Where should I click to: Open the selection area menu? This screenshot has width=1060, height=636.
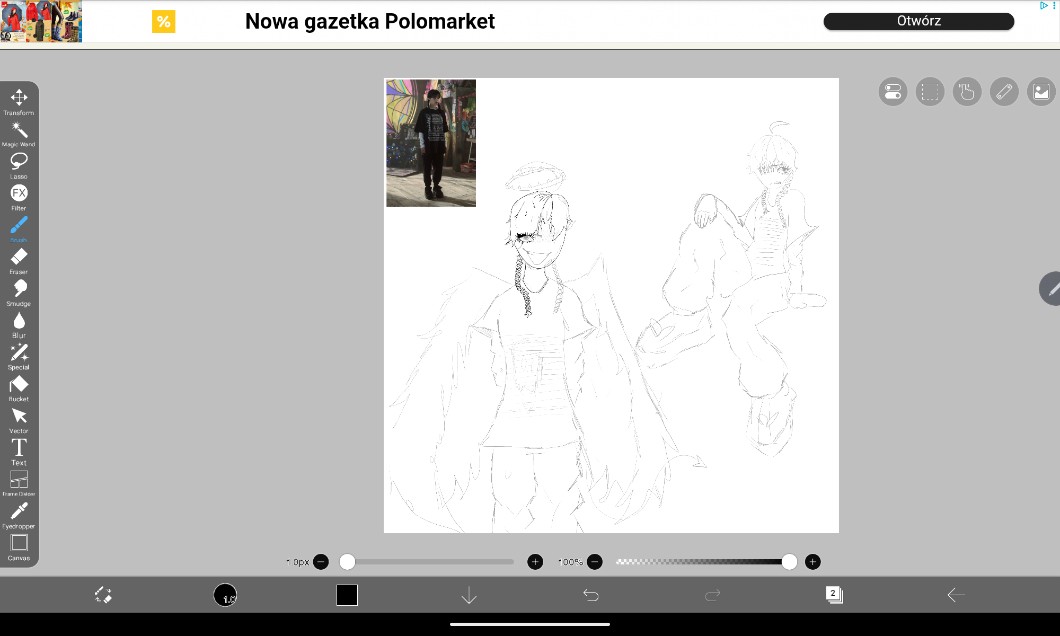930,93
